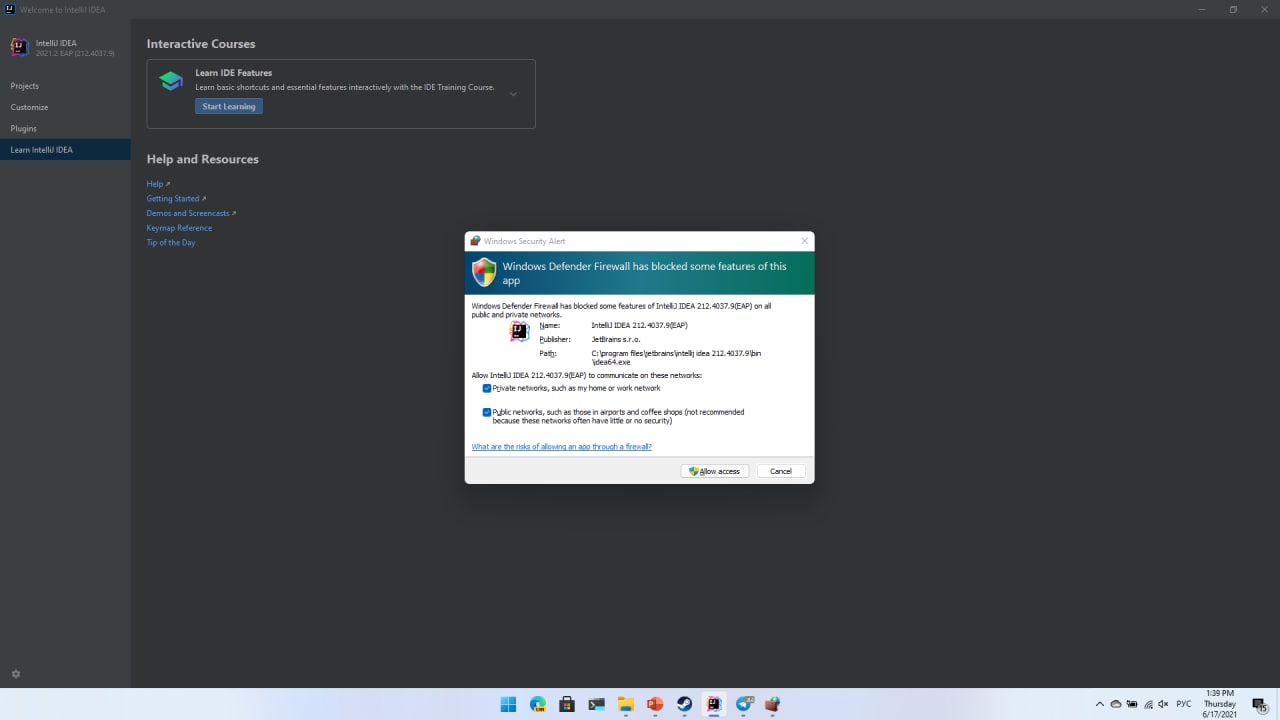1280x720 pixels.
Task: Show hidden system tray icons
Action: pos(1100,704)
